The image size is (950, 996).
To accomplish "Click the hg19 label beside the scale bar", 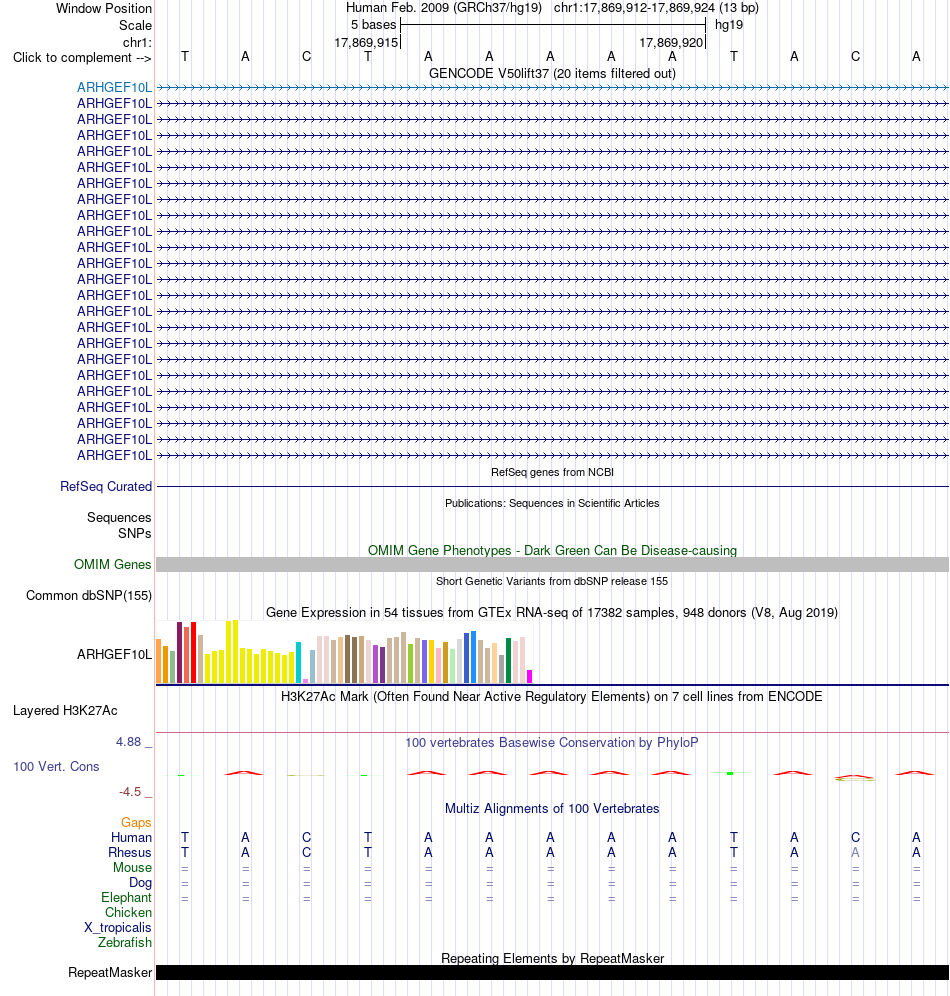I will (x=728, y=25).
